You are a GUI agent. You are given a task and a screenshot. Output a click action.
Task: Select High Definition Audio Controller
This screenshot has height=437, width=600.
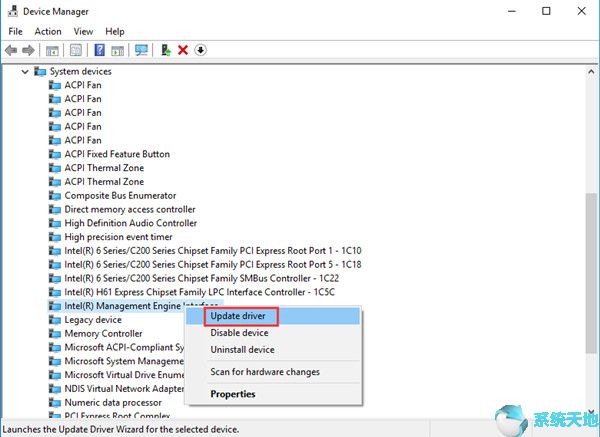coord(130,223)
